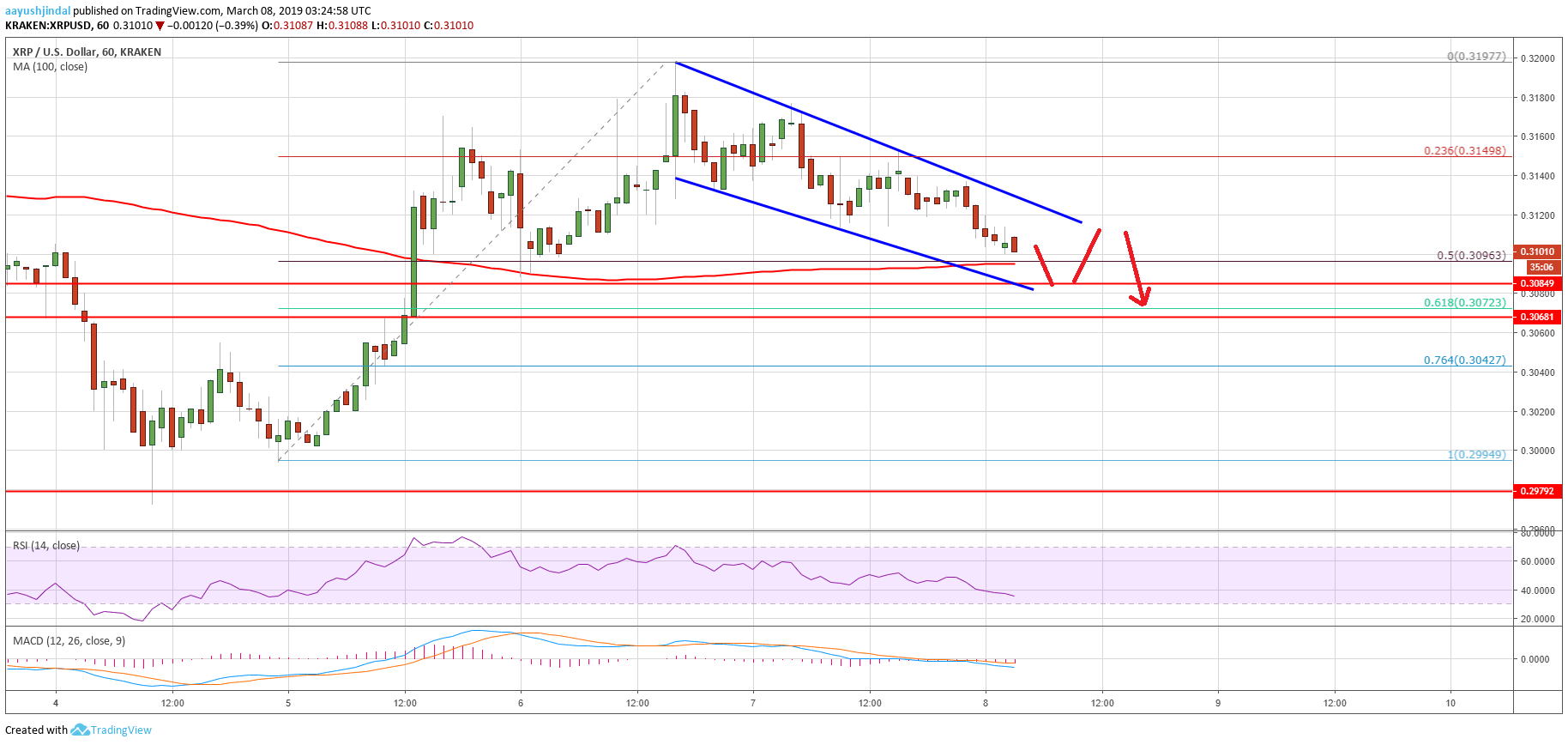Click the MA (100, close) indicator label
1568x745 pixels.
50,67
